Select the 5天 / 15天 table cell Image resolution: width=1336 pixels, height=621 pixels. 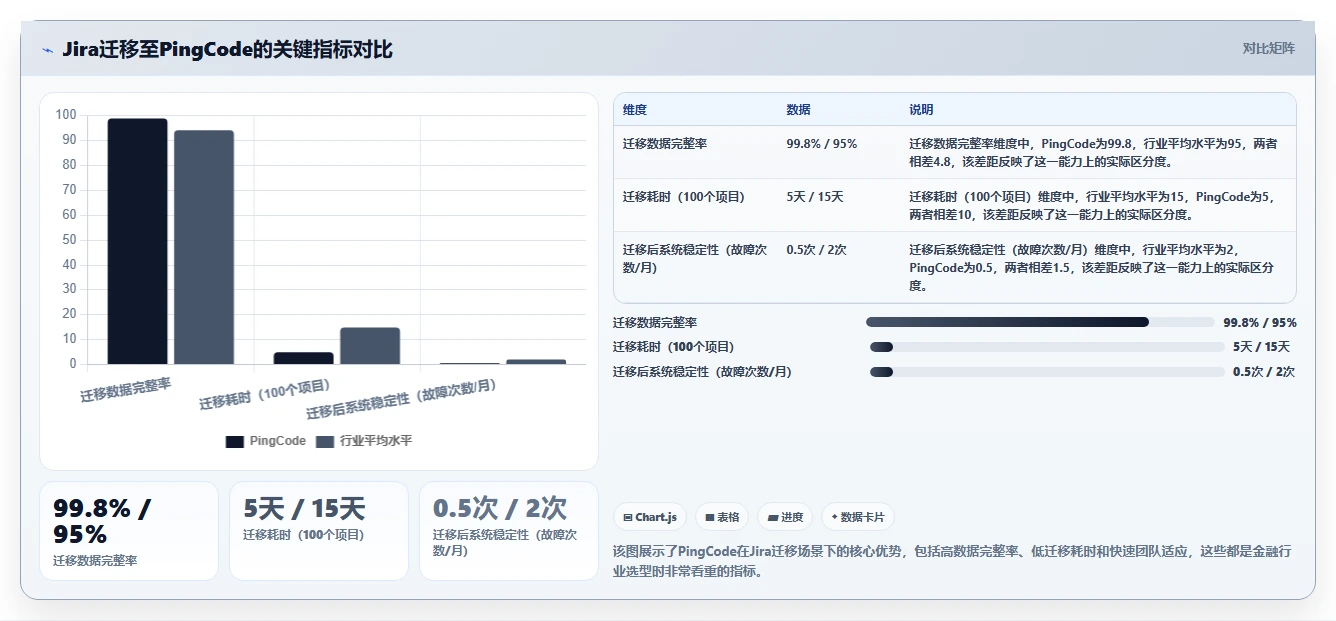815,197
